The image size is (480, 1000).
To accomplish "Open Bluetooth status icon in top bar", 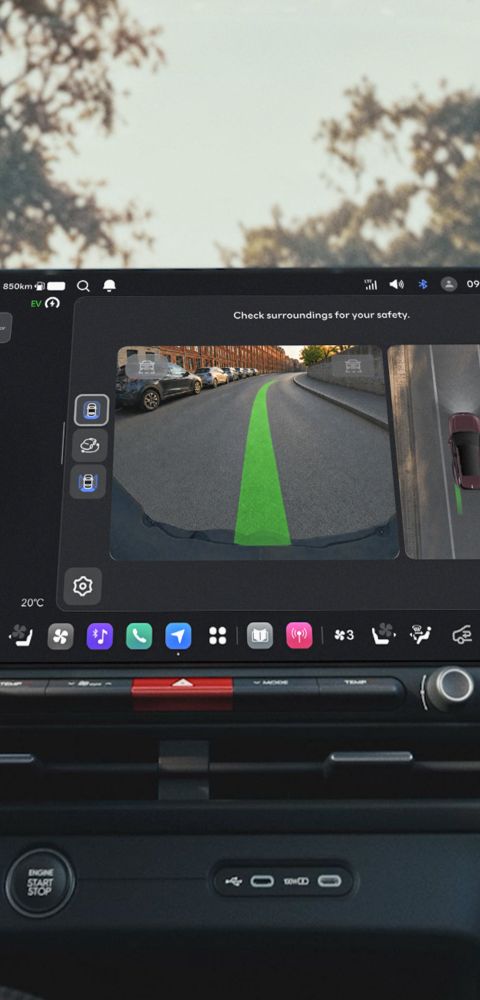I will 423,284.
